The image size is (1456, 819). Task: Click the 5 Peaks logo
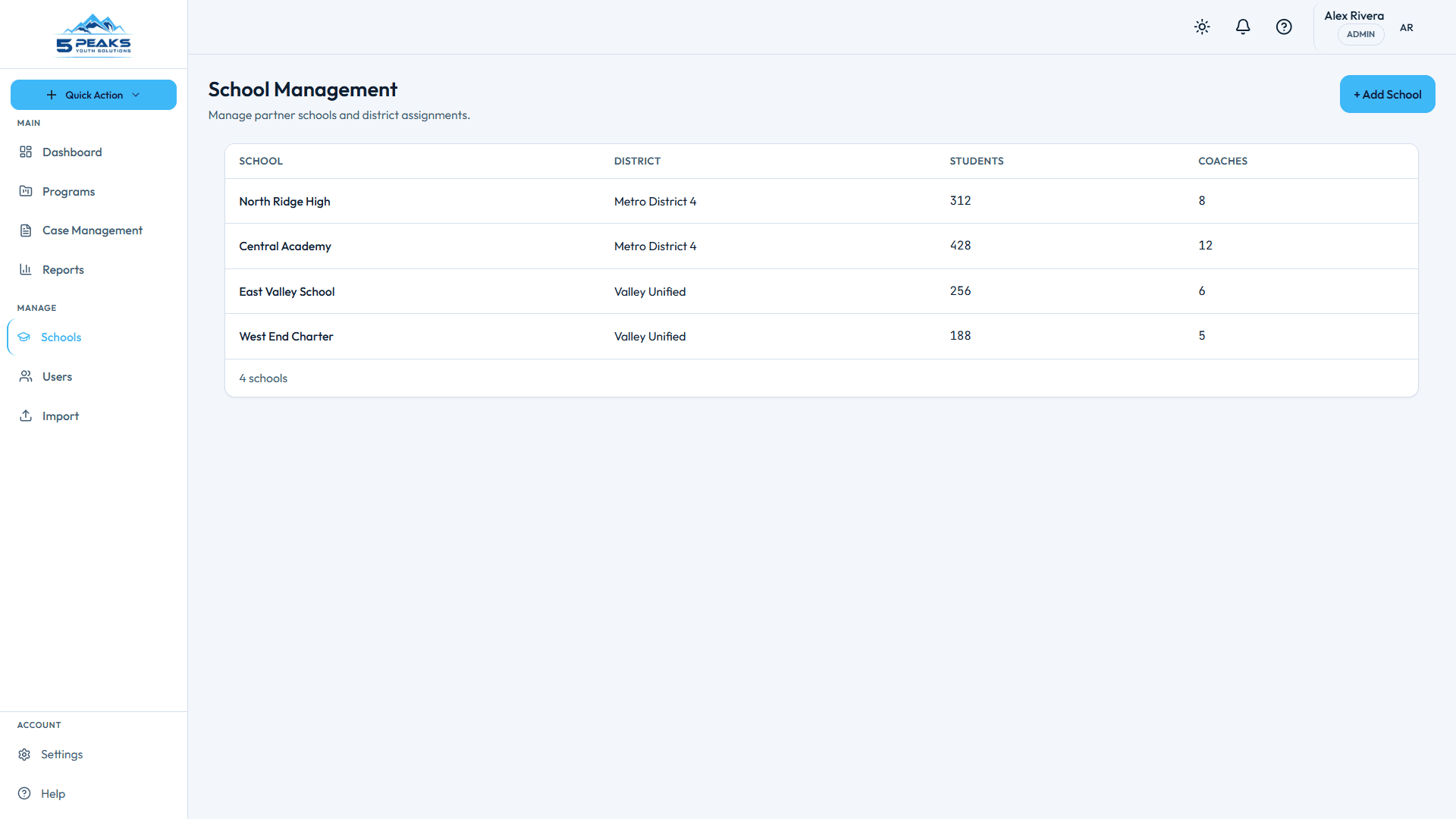(x=93, y=34)
